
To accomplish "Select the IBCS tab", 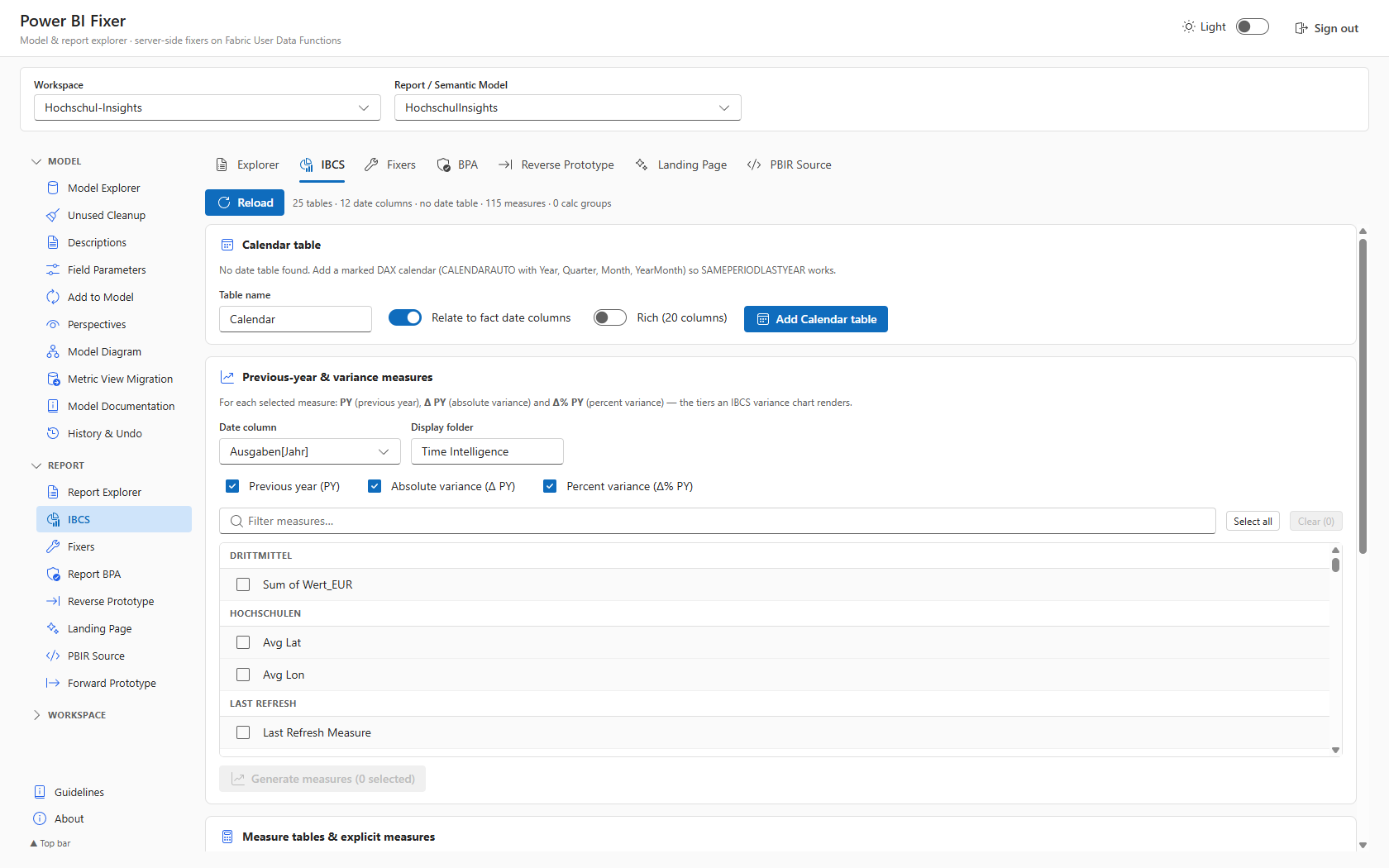I will (322, 165).
